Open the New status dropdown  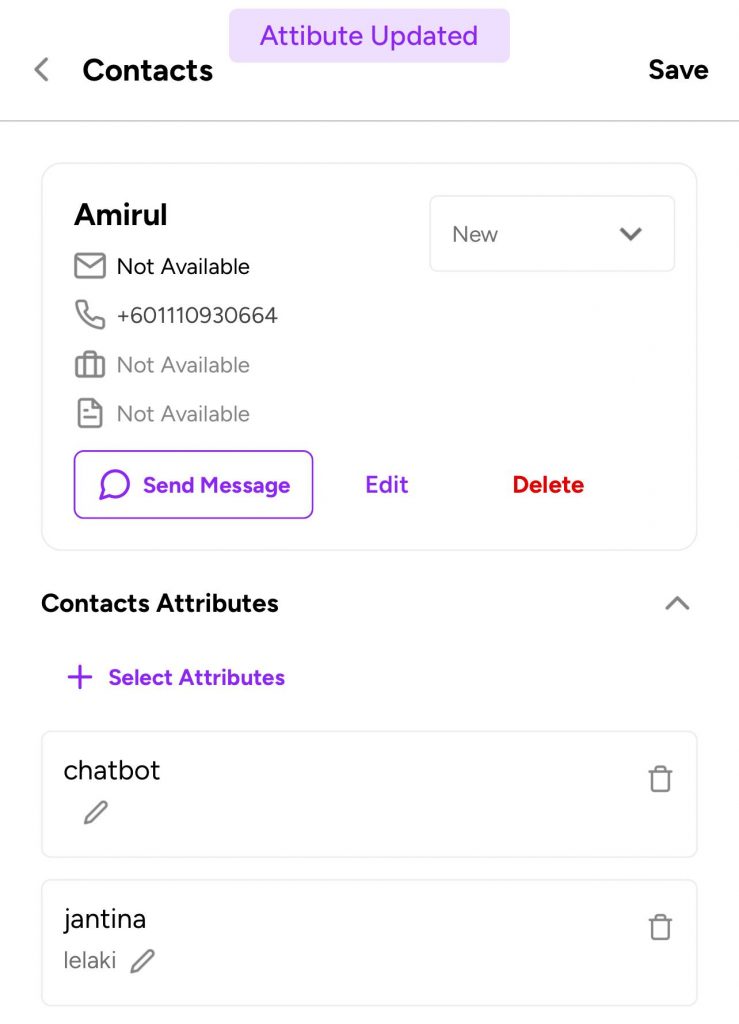[x=552, y=234]
